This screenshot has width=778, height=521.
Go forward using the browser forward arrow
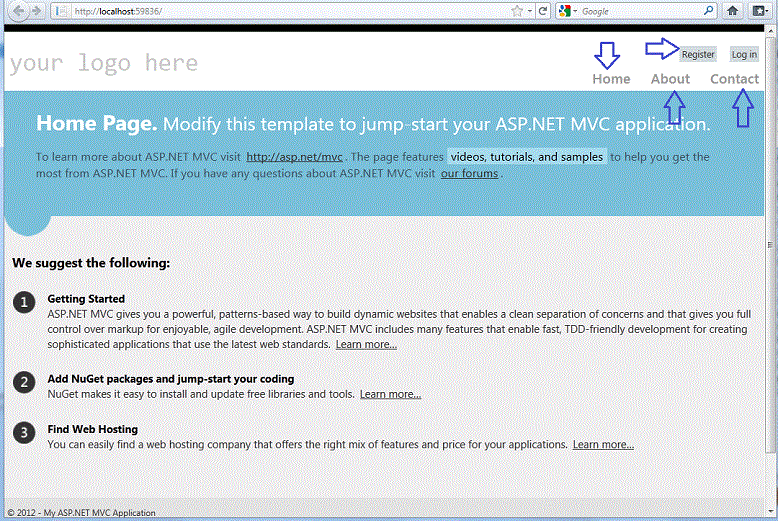(x=37, y=10)
